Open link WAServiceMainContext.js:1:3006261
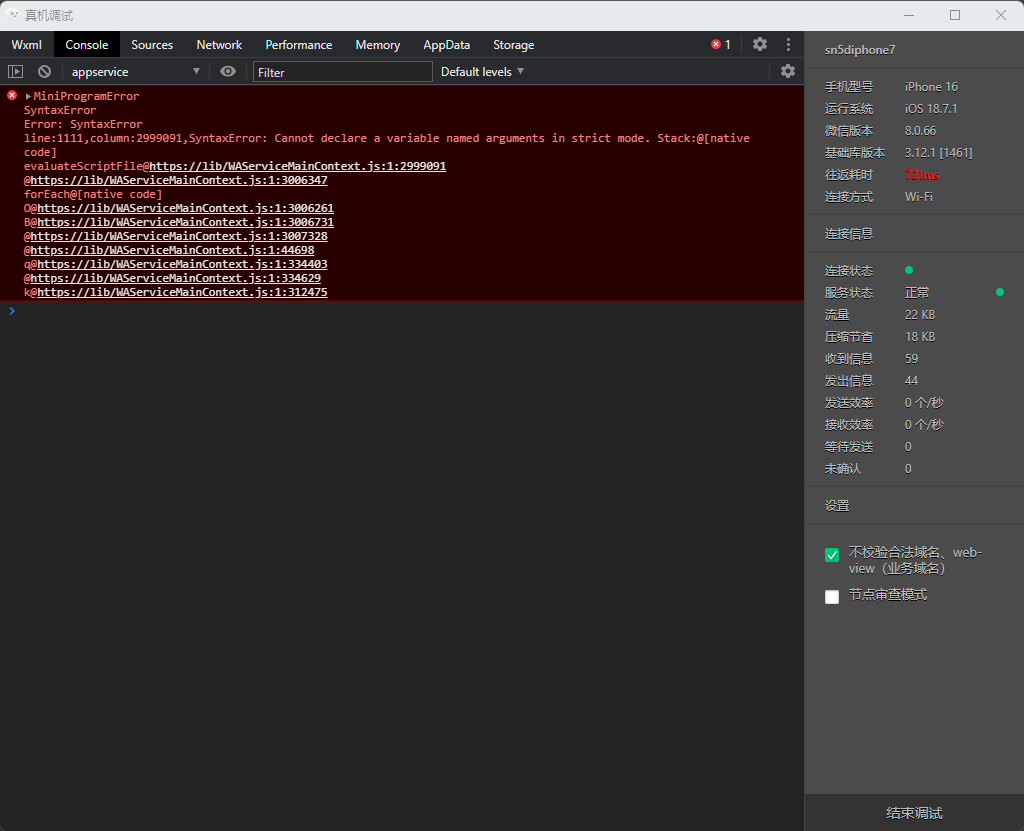Image resolution: width=1024 pixels, height=831 pixels. coord(185,208)
